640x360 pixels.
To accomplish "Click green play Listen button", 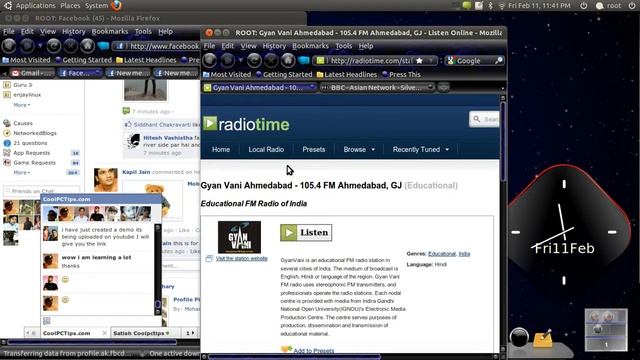I will [x=306, y=232].
